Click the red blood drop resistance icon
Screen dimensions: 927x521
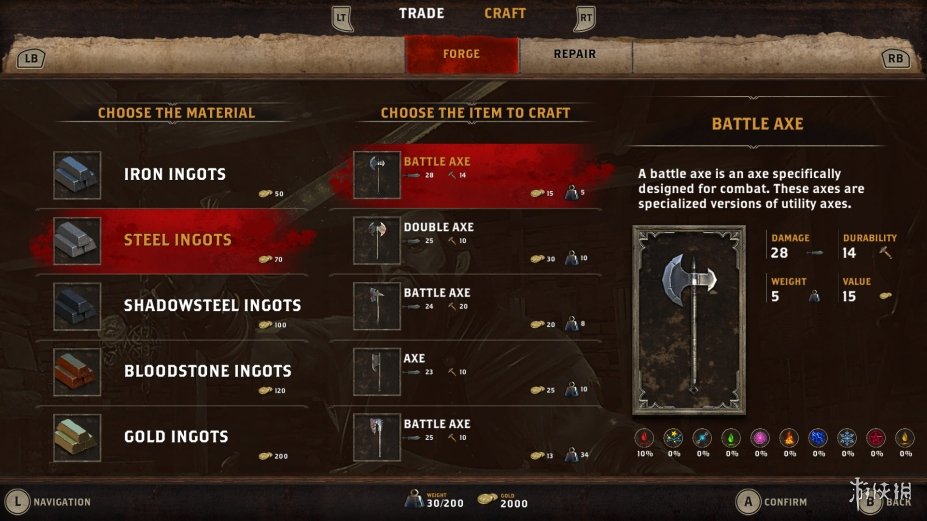(644, 438)
